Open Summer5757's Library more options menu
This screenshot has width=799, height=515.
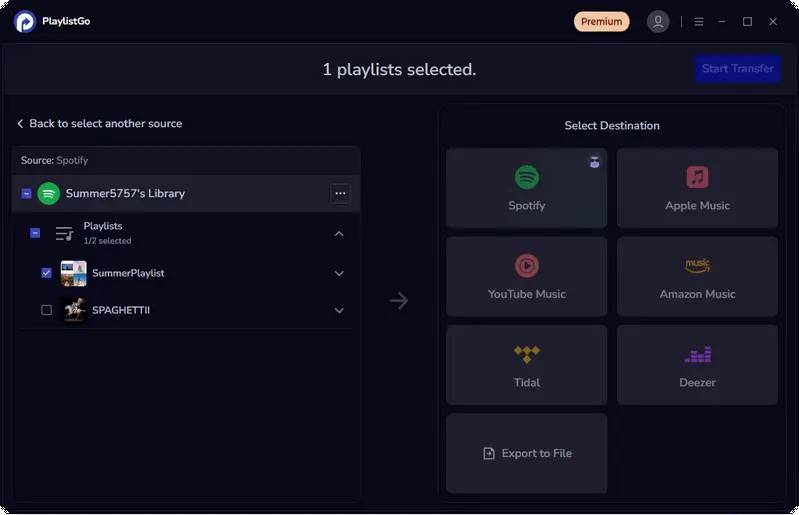[x=340, y=194]
